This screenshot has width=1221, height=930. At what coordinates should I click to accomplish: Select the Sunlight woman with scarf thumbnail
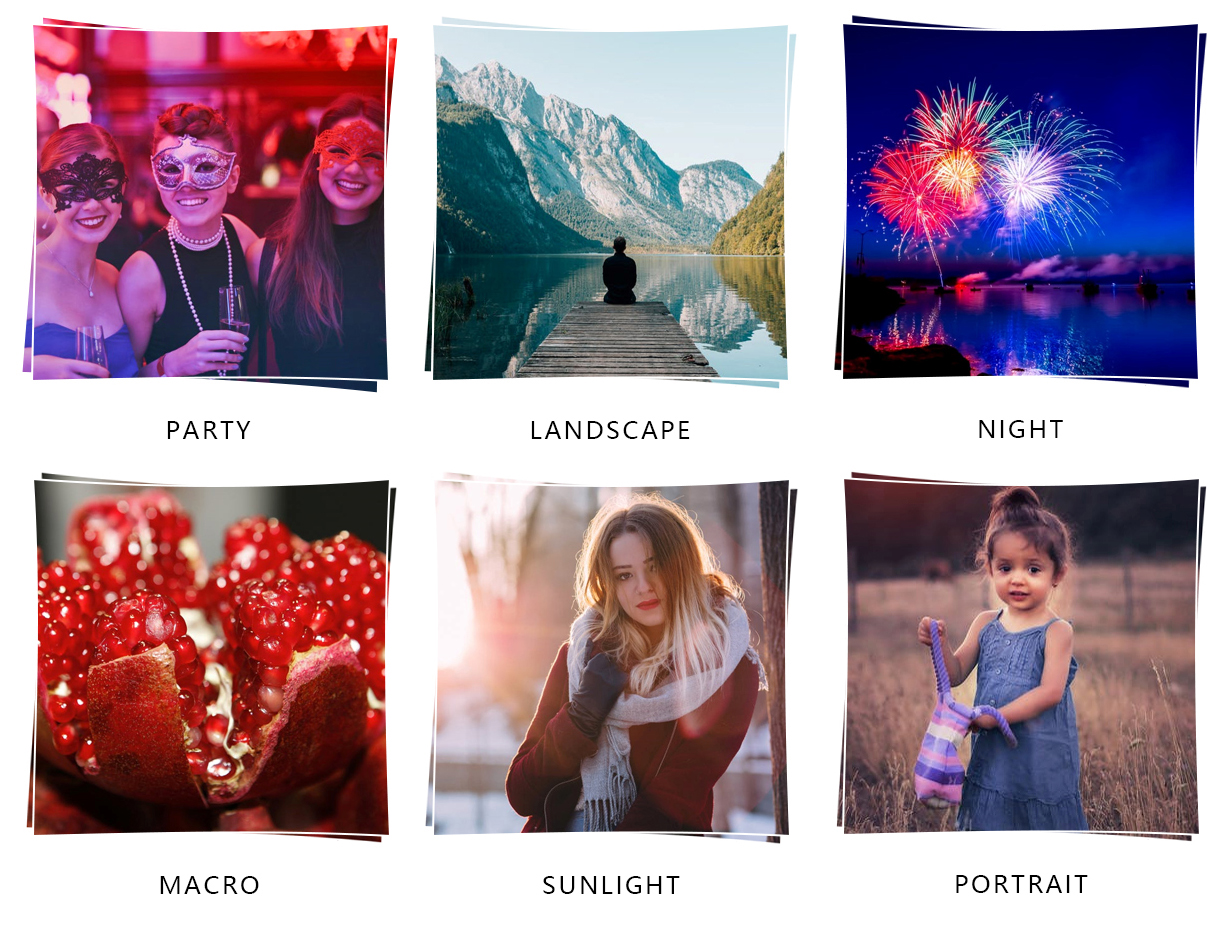coord(610,658)
